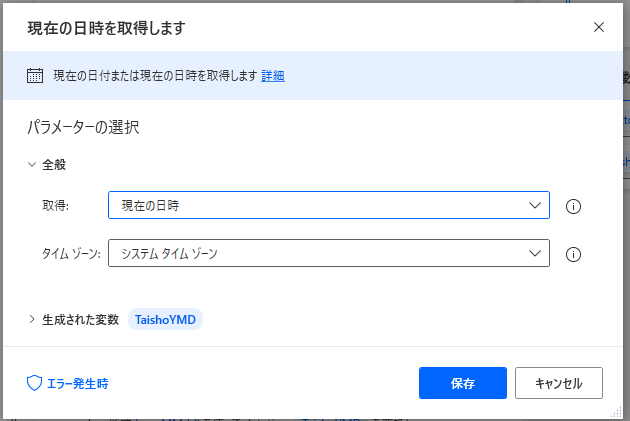This screenshot has height=421, width=630.
Task: Select the TaishoYMD variable chip
Action: click(166, 319)
